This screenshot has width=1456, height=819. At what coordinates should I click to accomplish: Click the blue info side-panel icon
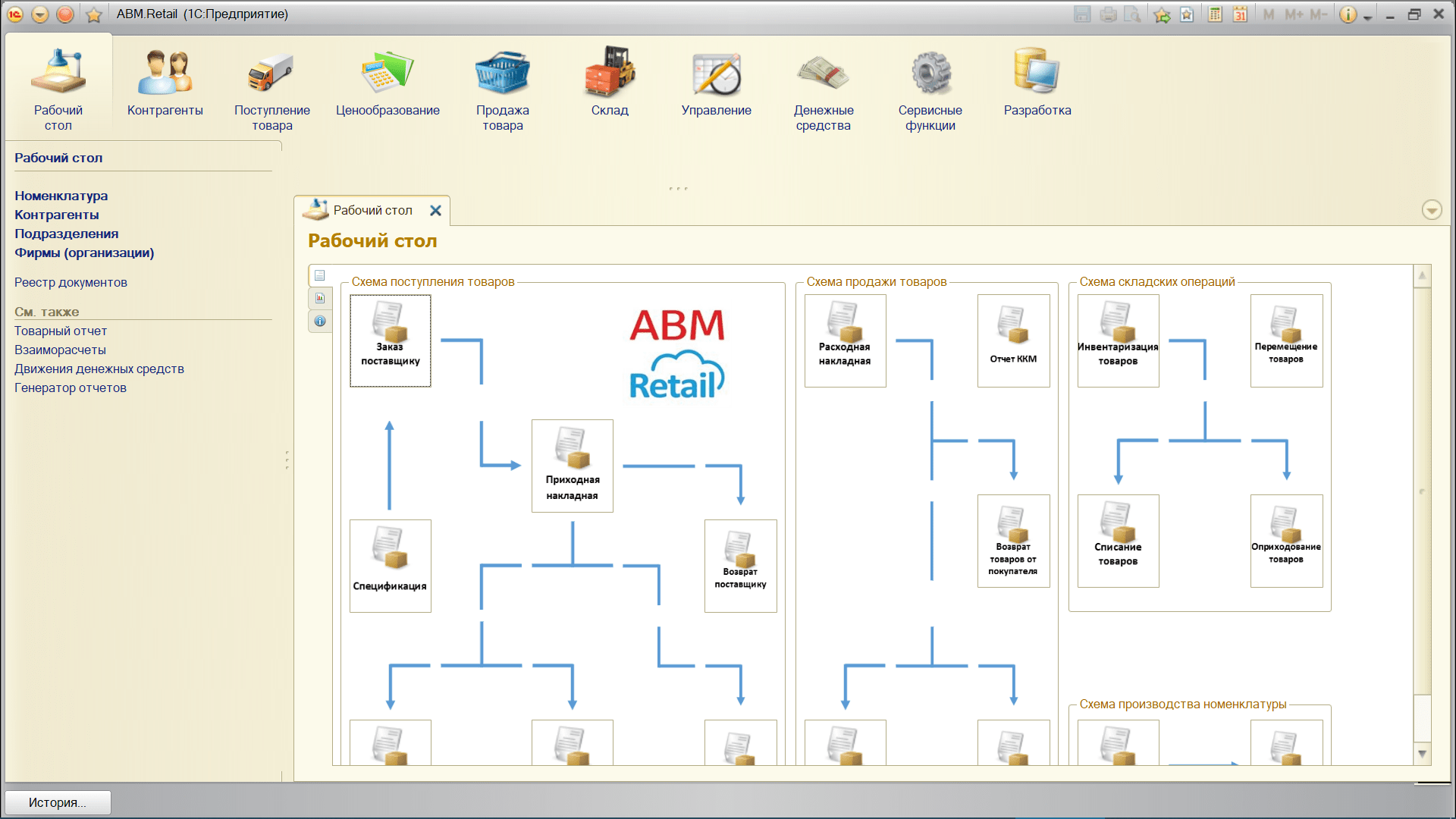point(320,321)
